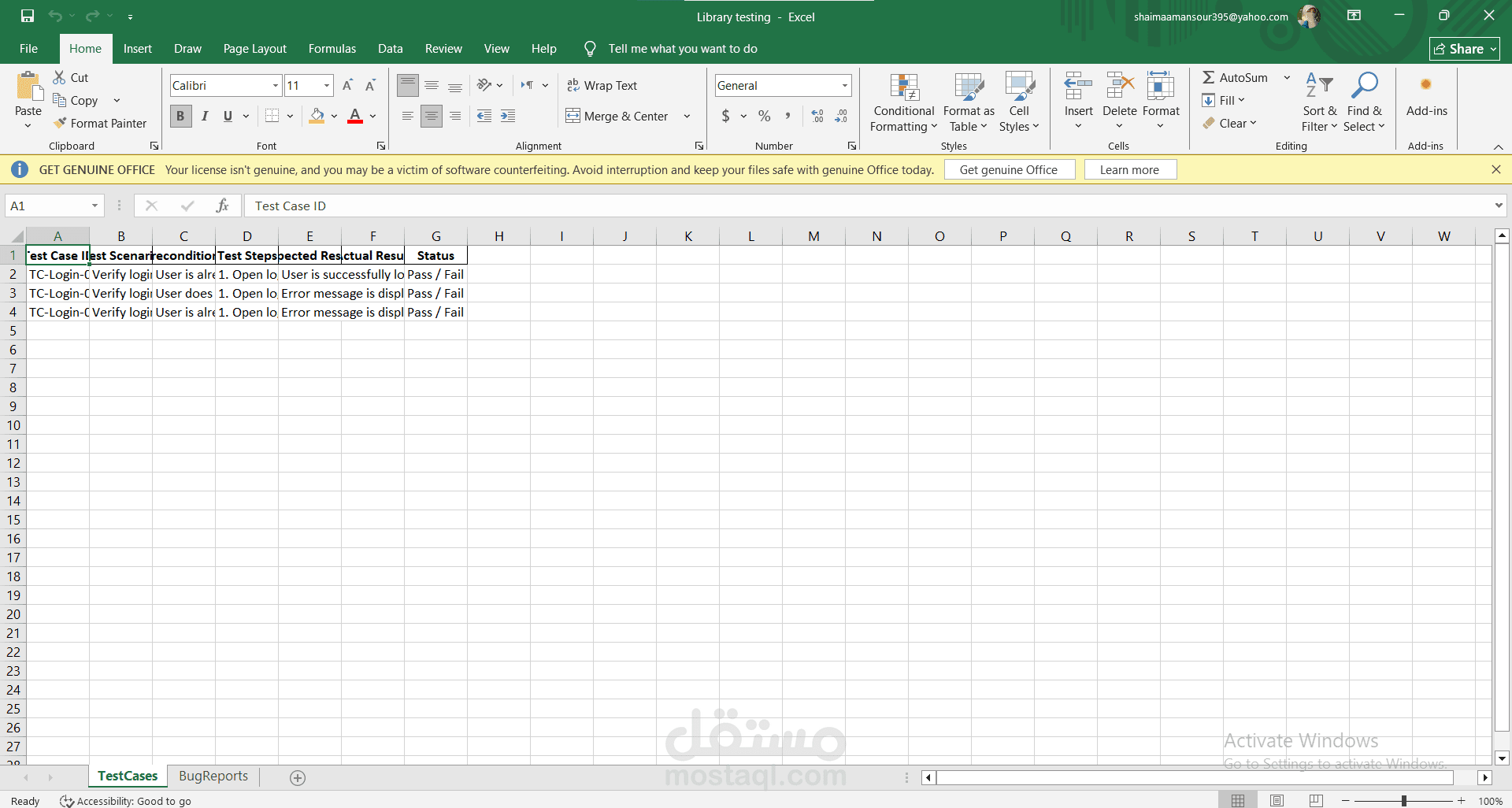Screen dimensions: 1512x808
Task: Switch to the Formulas tab
Action: tap(332, 49)
